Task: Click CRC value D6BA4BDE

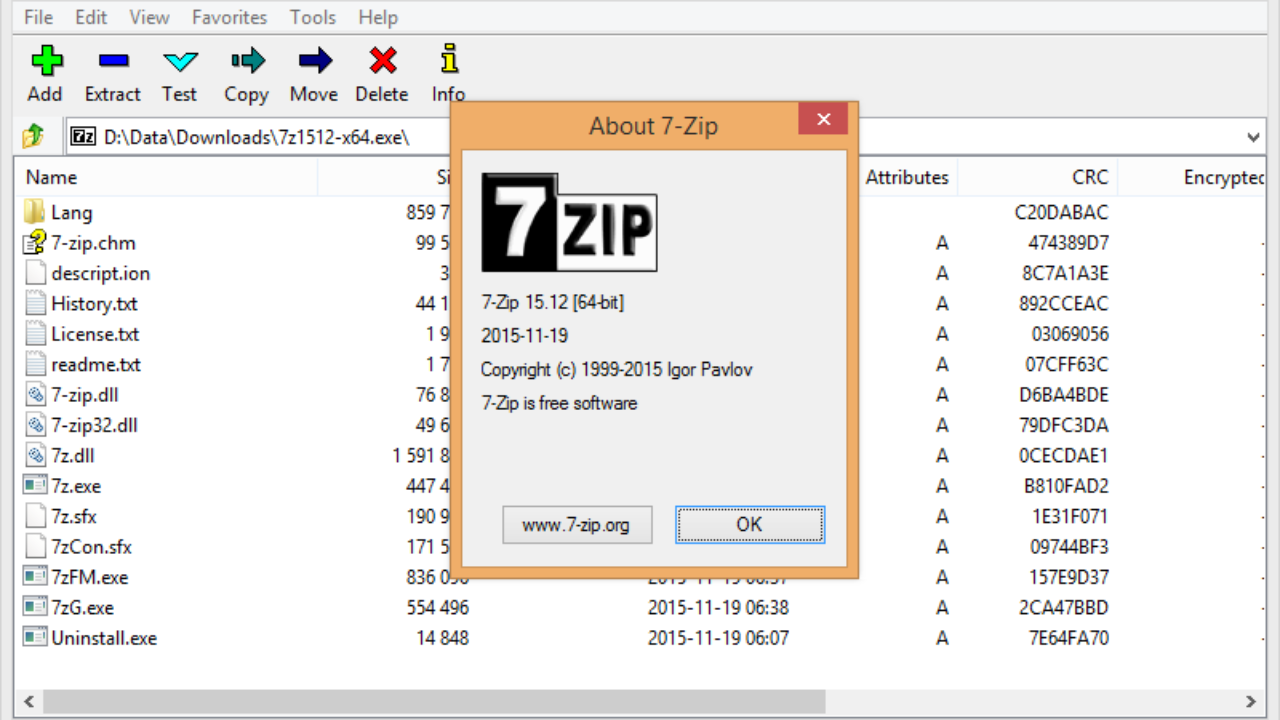Action: click(x=1064, y=395)
